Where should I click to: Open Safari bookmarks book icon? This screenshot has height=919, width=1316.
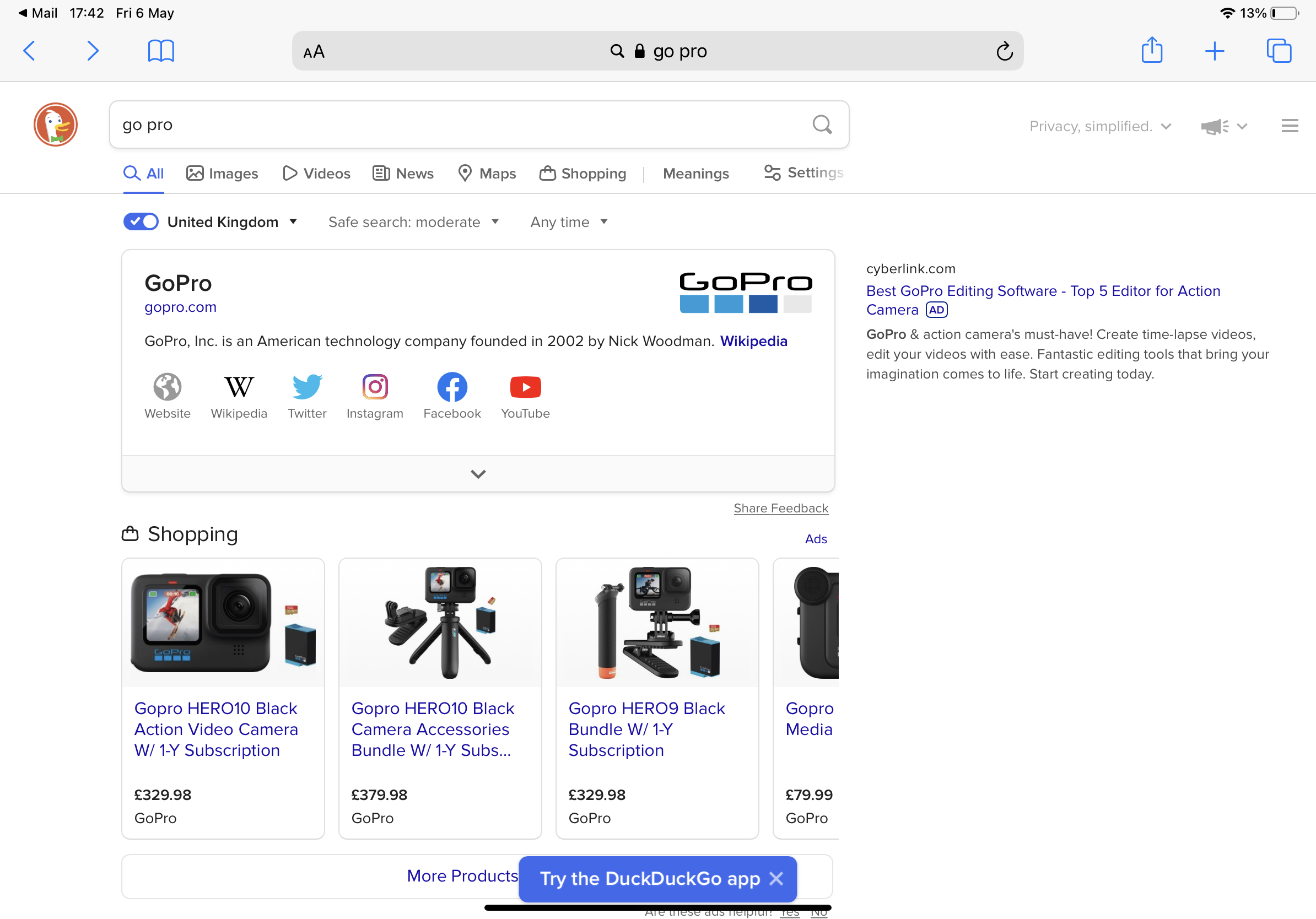point(160,51)
